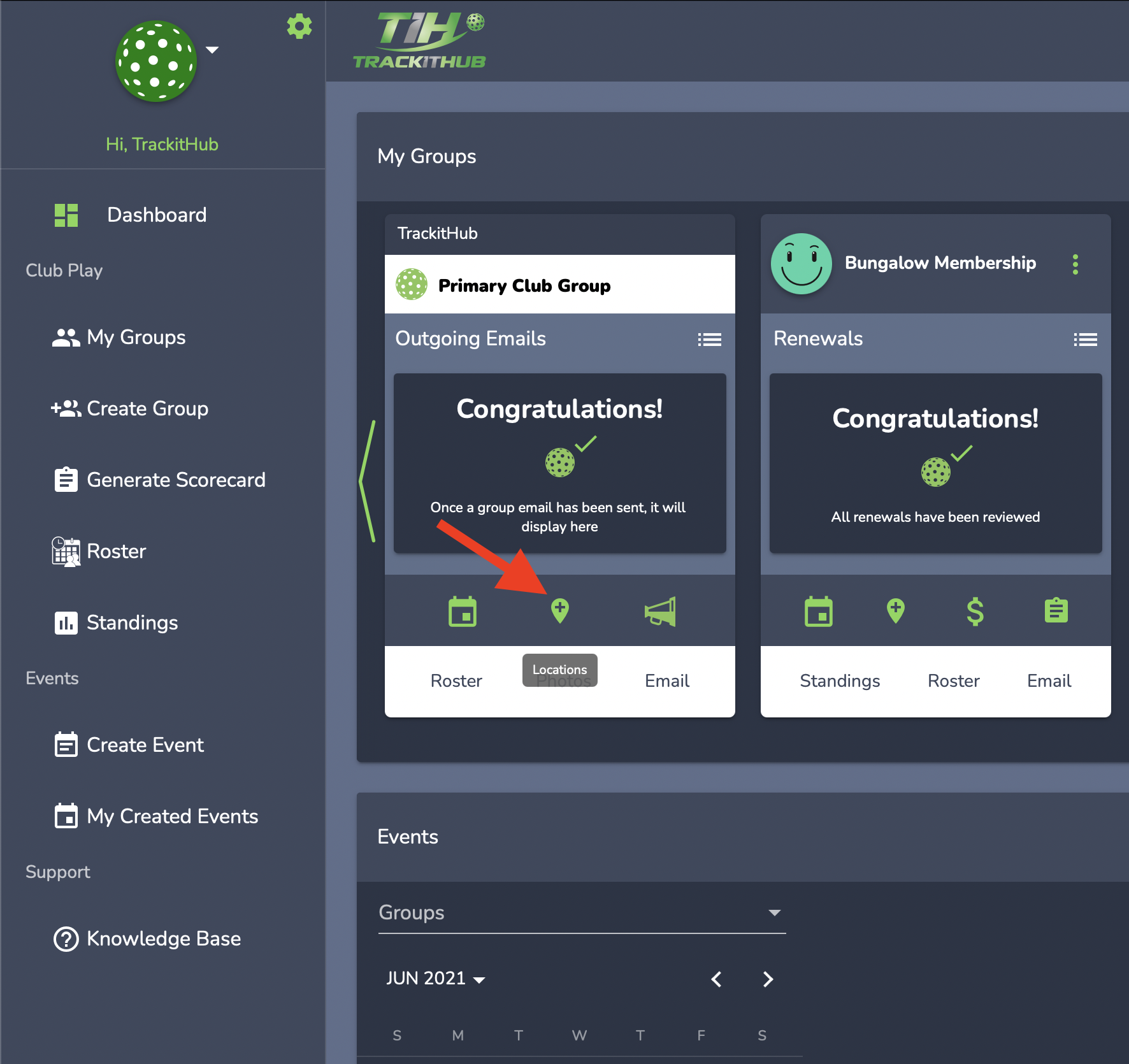This screenshot has width=1129, height=1064.
Task: Open Knowledge Base support link
Action: pos(164,938)
